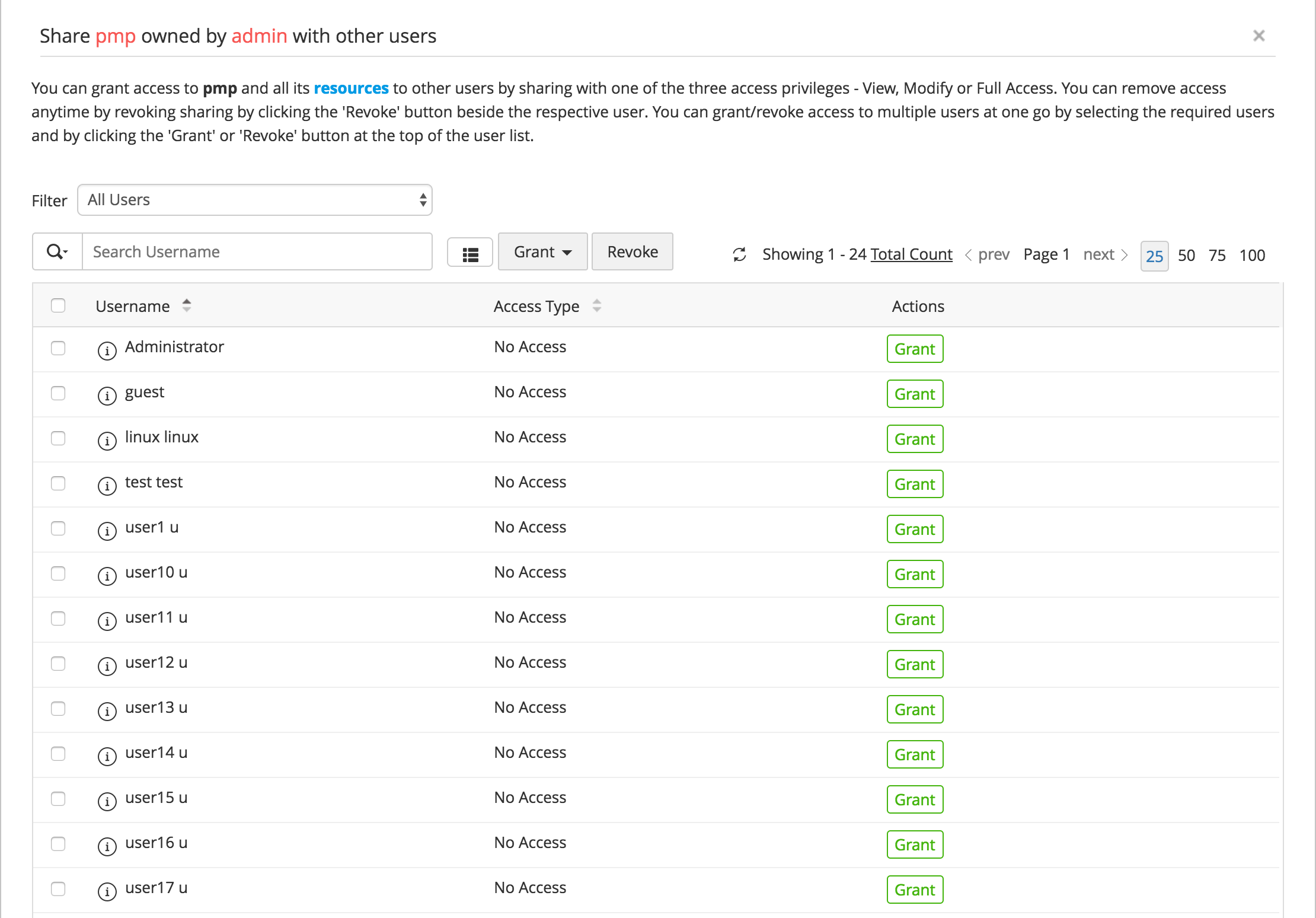
Task: Open info icon for linux linux user
Action: [107, 441]
